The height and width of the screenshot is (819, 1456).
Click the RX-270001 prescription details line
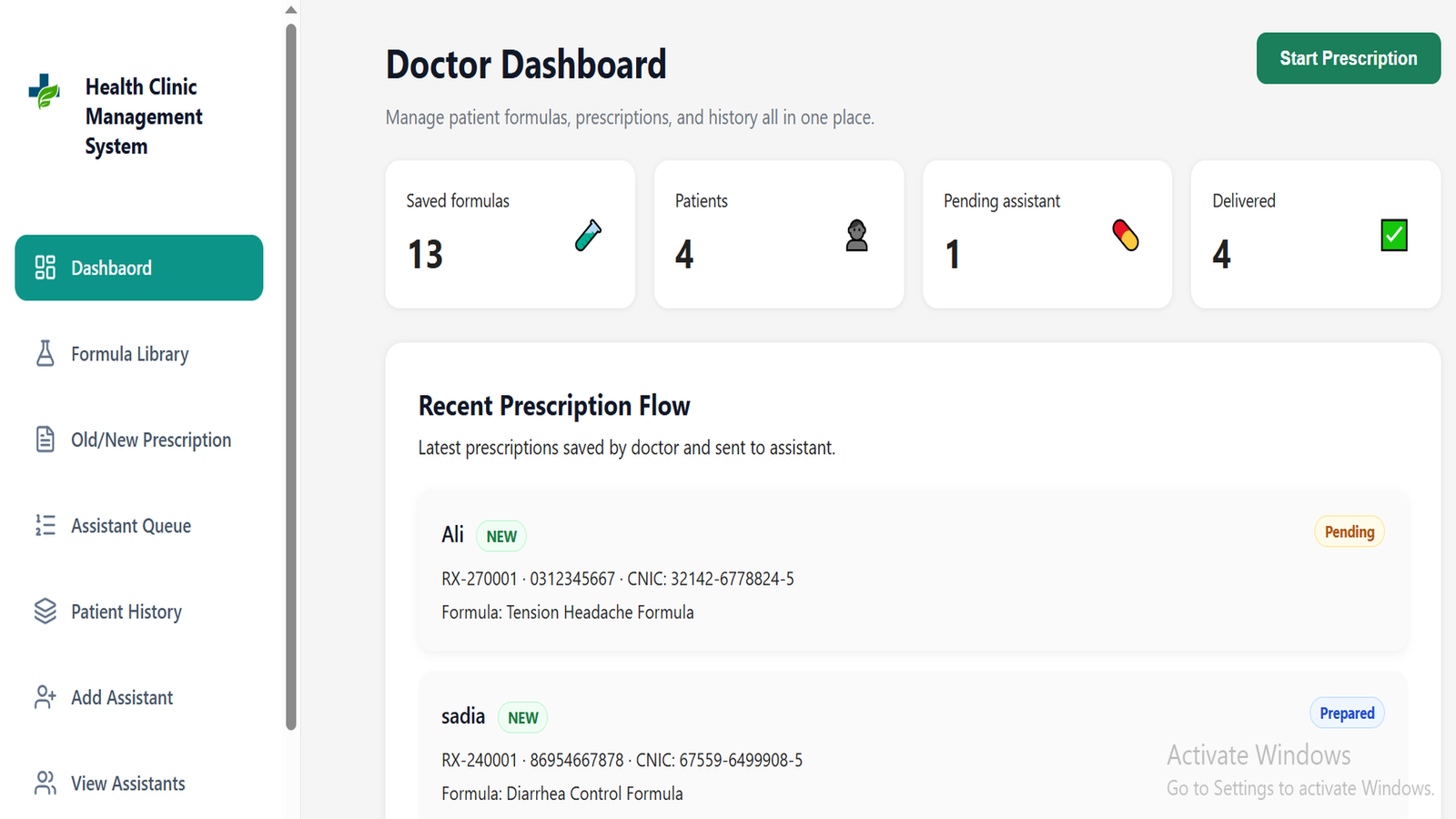tap(618, 579)
